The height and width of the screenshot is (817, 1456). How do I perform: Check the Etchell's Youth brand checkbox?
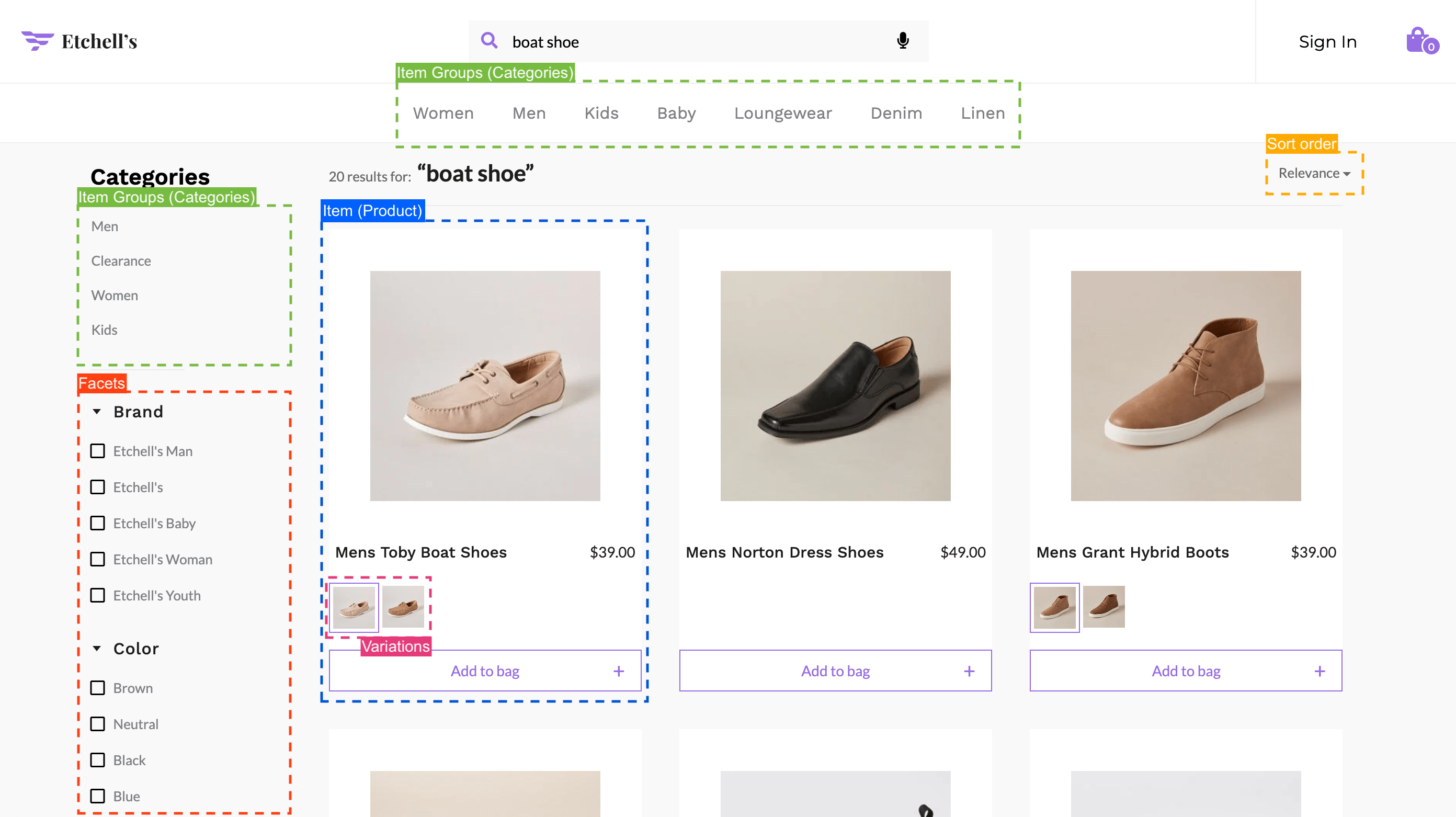[x=98, y=596]
